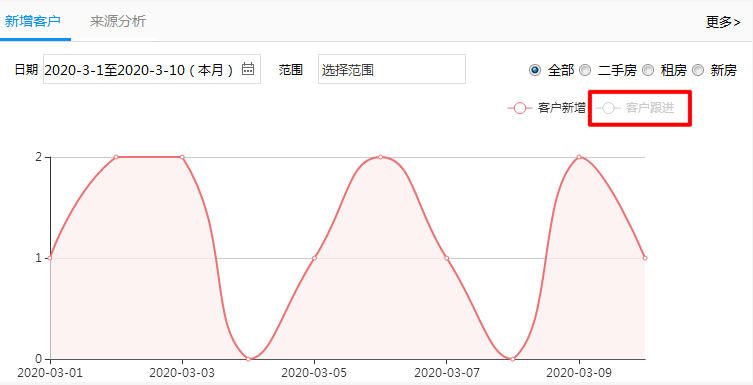The image size is (753, 385).
Task: Click the 客户跟进 legend circle icon
Action: click(608, 108)
